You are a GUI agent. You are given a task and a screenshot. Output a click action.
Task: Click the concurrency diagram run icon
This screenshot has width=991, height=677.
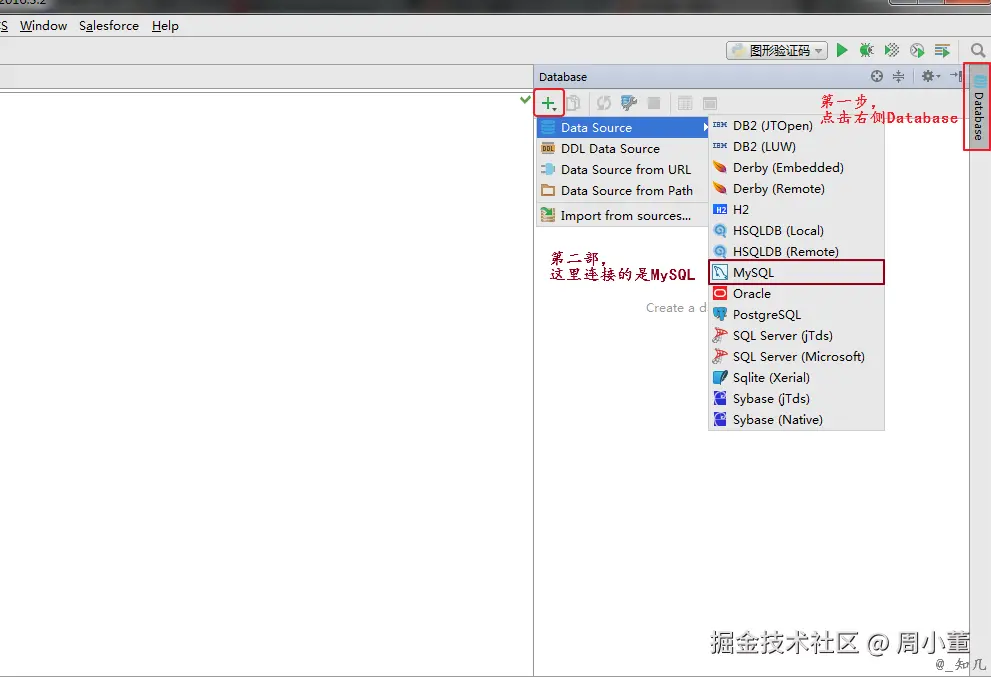pyautogui.click(x=942, y=50)
